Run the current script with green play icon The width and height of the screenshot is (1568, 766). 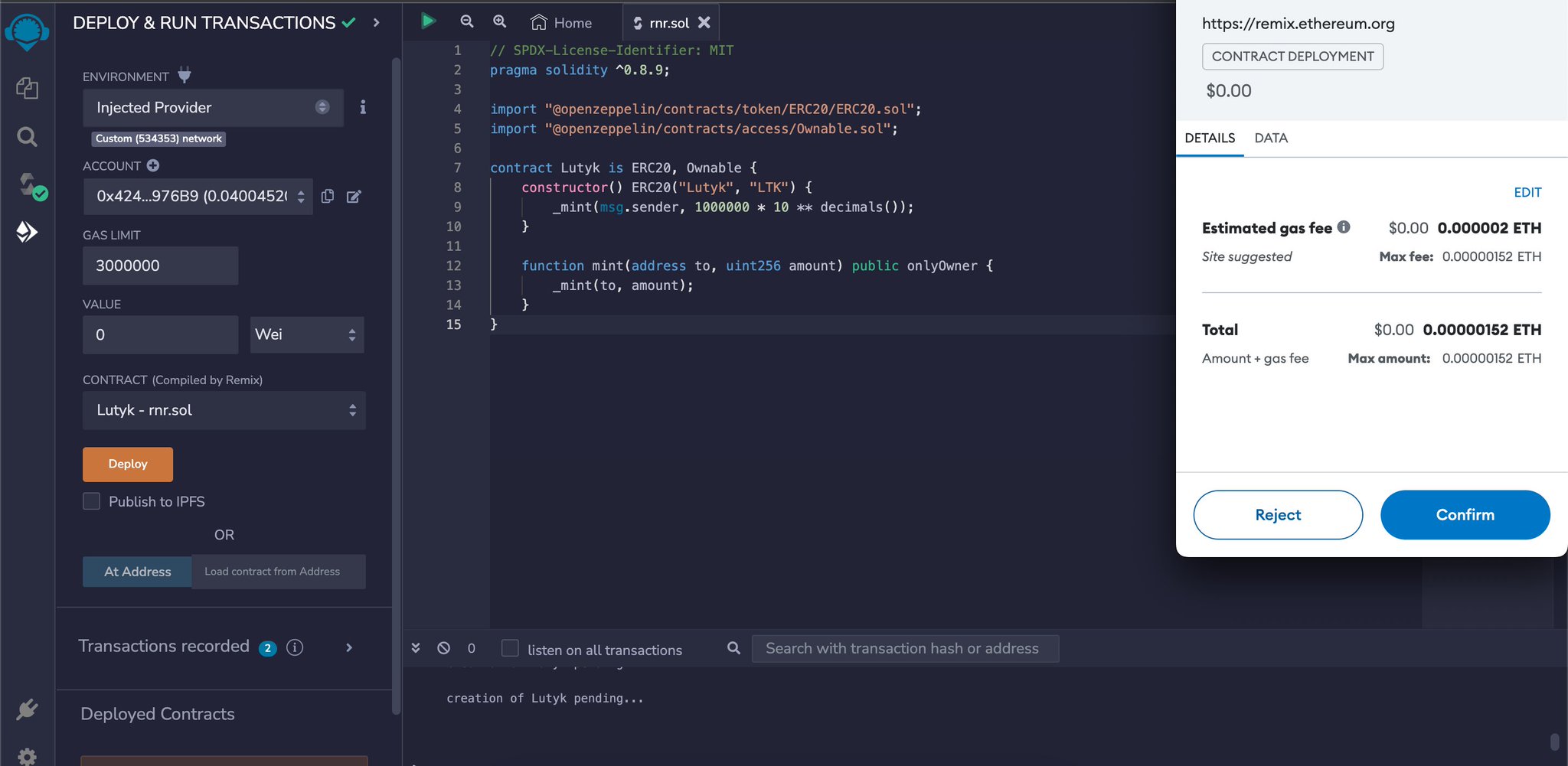coord(428,21)
